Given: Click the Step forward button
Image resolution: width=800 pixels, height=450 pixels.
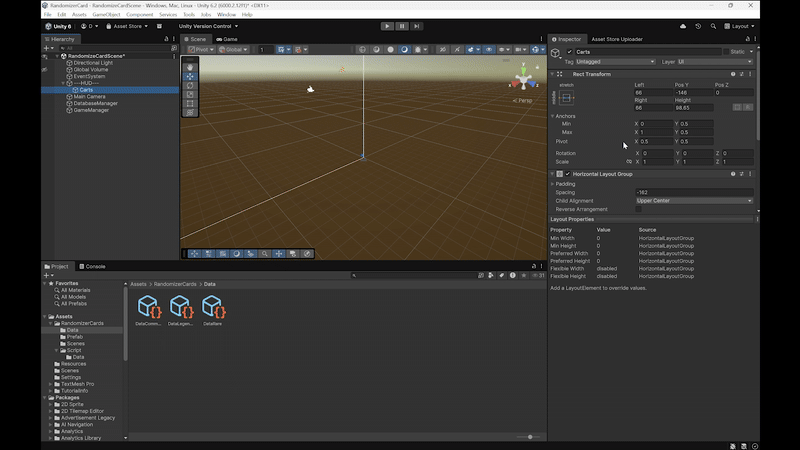Looking at the screenshot, I should [x=415, y=26].
